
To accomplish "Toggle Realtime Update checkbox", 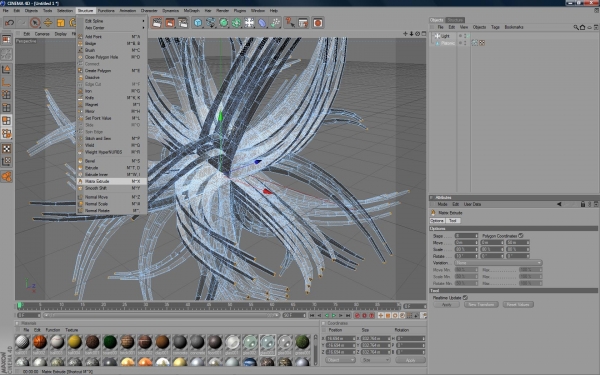I will [x=465, y=297].
